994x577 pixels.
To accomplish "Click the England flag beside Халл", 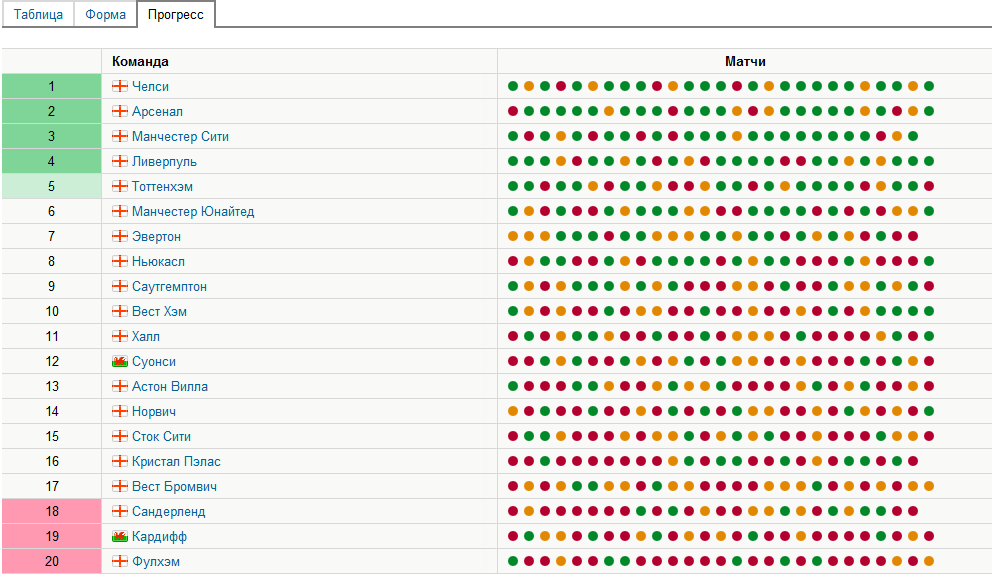I will pyautogui.click(x=120, y=336).
